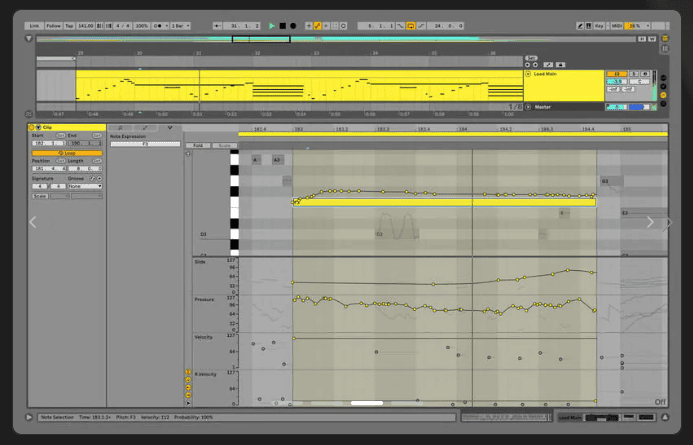Click the fourth yellow expression lane toggle icon
The height and width of the screenshot is (445, 693).
pyautogui.click(x=188, y=395)
